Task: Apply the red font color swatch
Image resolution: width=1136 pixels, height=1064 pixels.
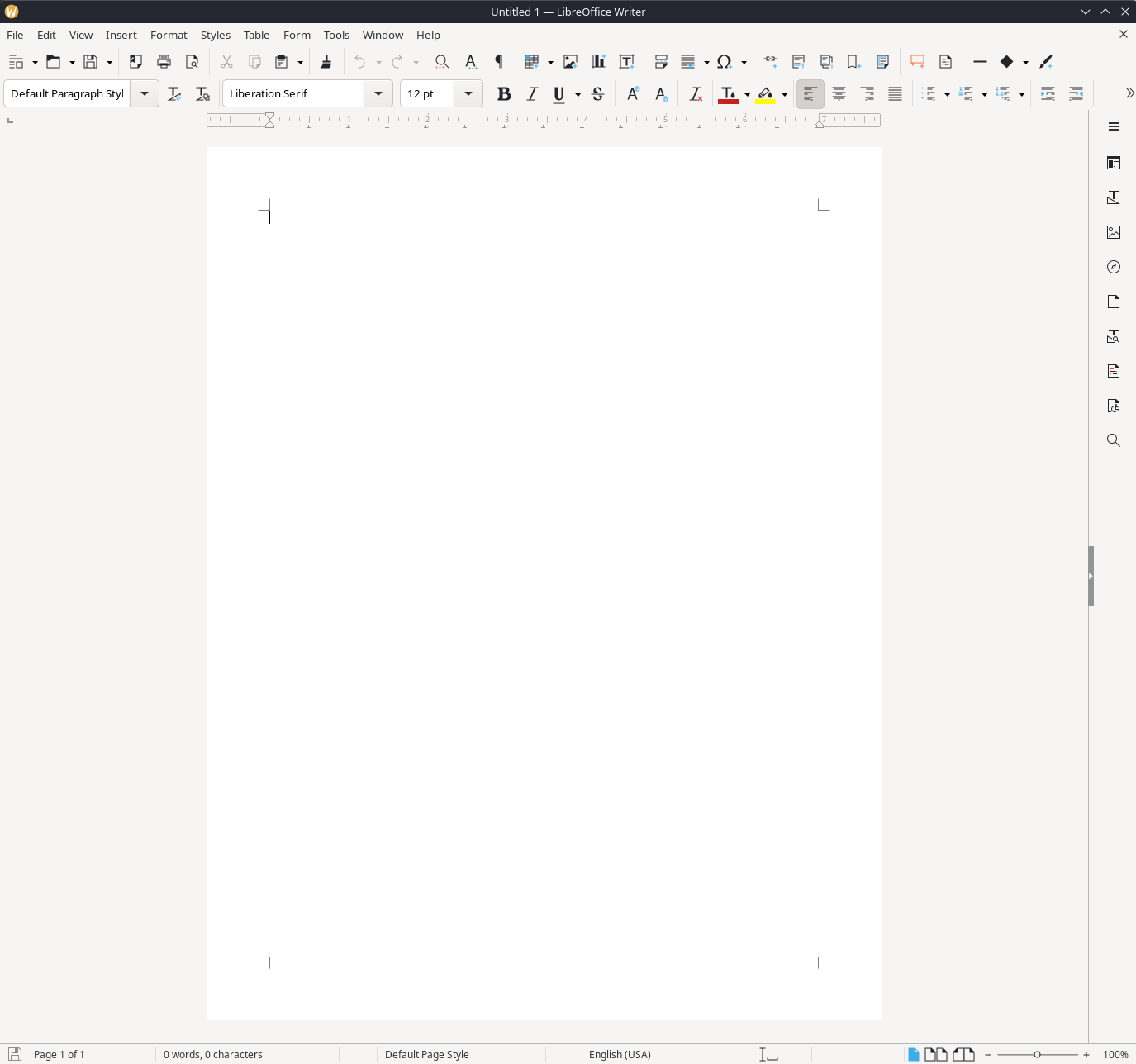Action: click(728, 94)
